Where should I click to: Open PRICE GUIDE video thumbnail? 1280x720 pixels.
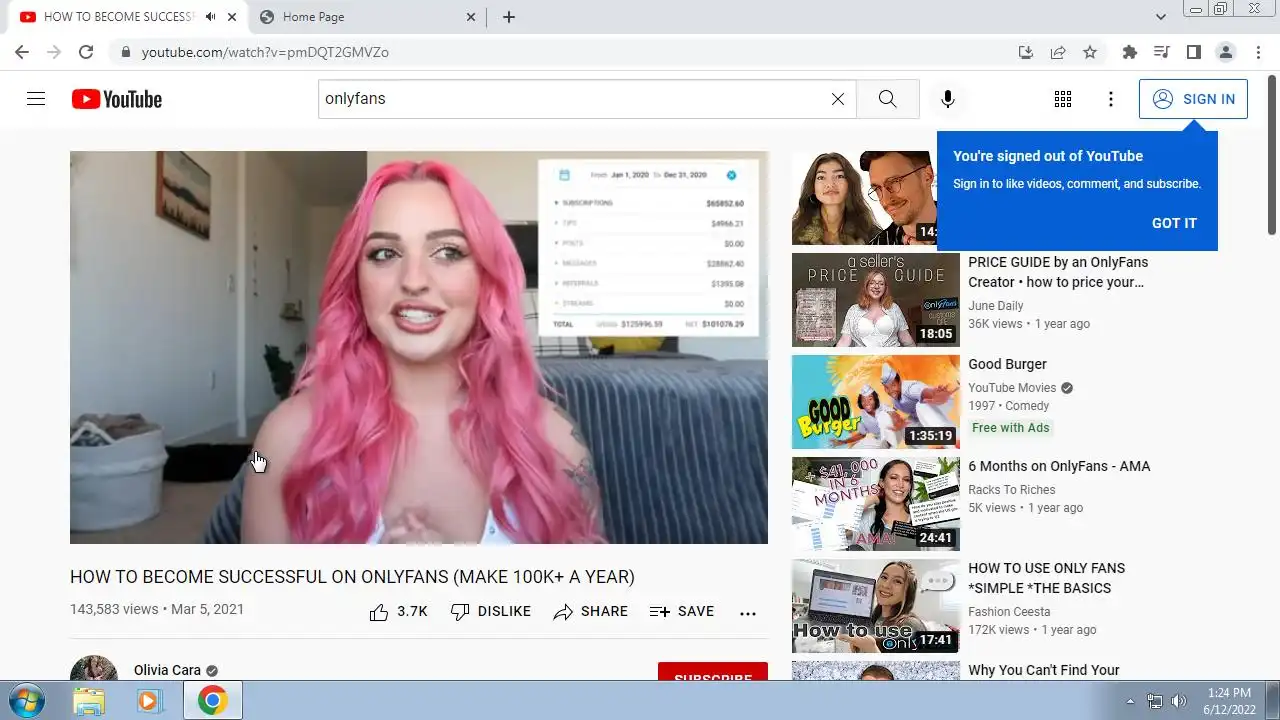coord(876,300)
